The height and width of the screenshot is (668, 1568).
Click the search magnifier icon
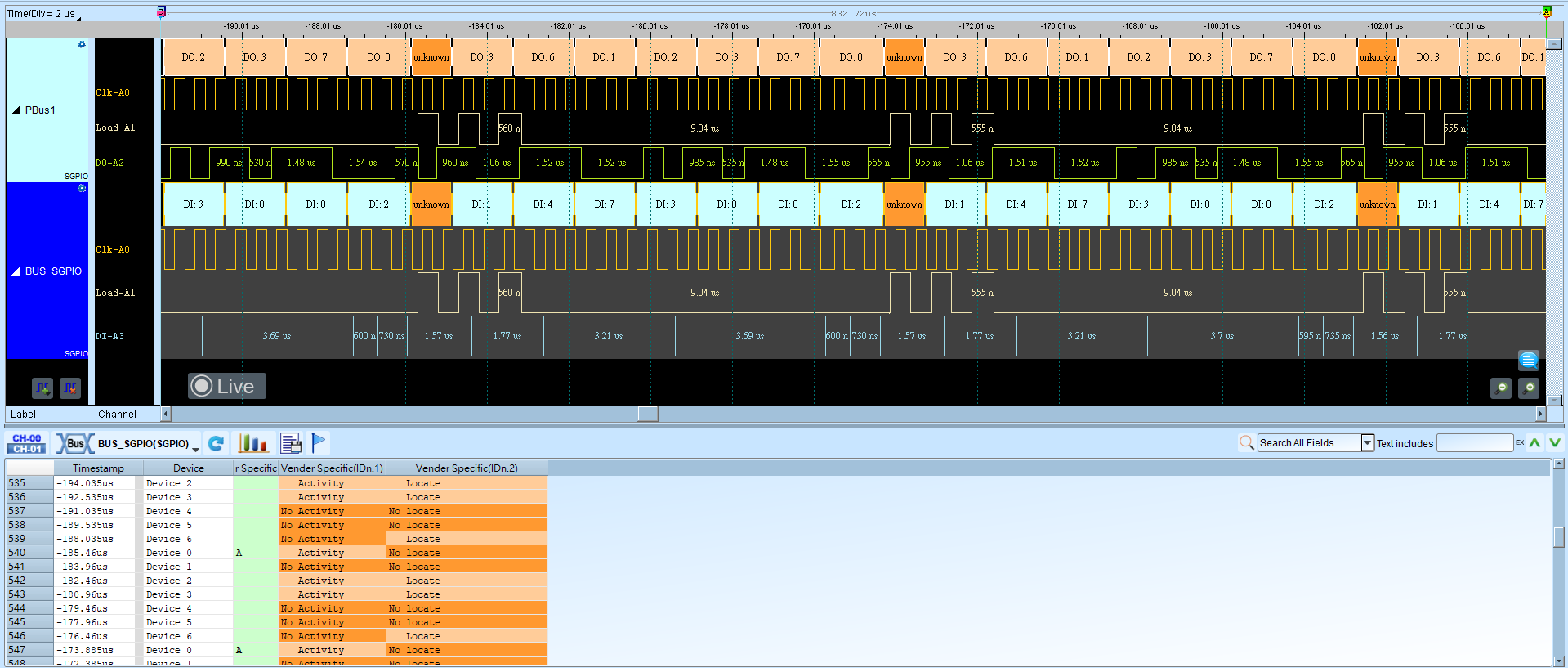(x=1246, y=442)
